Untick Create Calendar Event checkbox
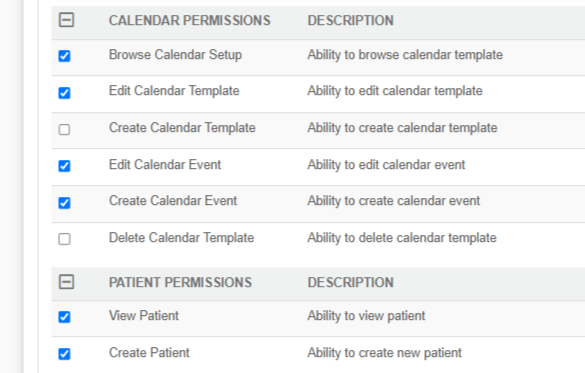This screenshot has height=373, width=585. click(x=64, y=203)
